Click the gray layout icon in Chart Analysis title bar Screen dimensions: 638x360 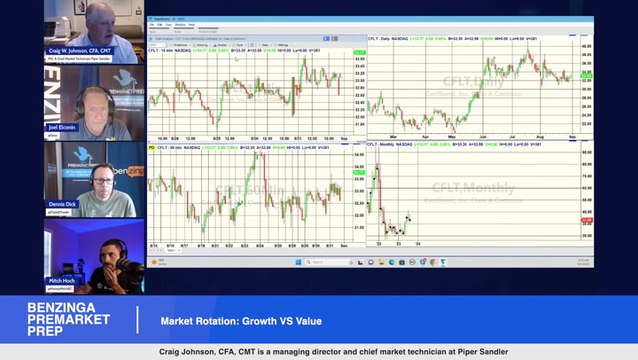(335, 39)
